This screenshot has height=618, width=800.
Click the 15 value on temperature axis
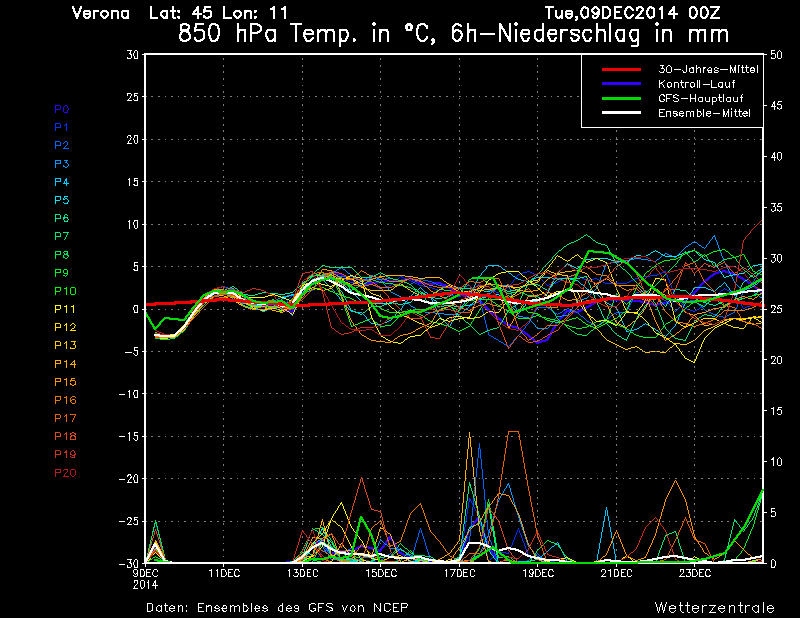pos(133,182)
